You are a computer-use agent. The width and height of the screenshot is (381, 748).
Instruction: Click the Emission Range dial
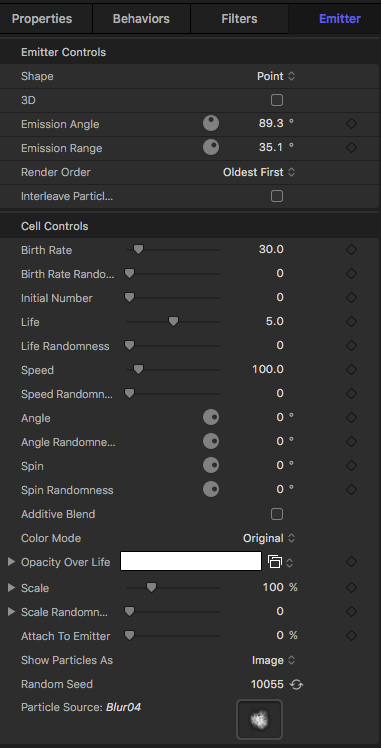click(211, 147)
